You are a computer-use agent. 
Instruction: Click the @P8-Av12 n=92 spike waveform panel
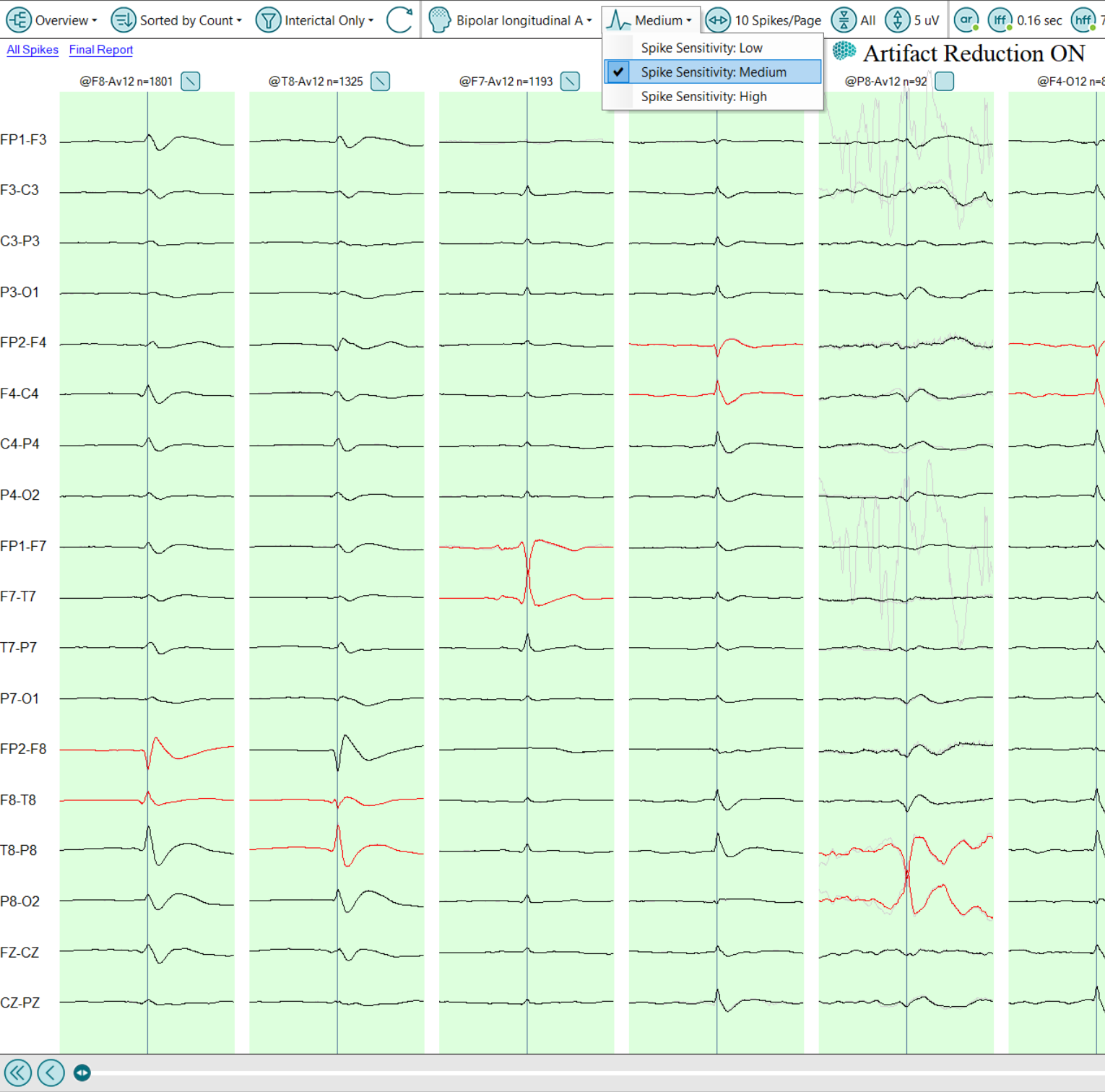click(906, 572)
